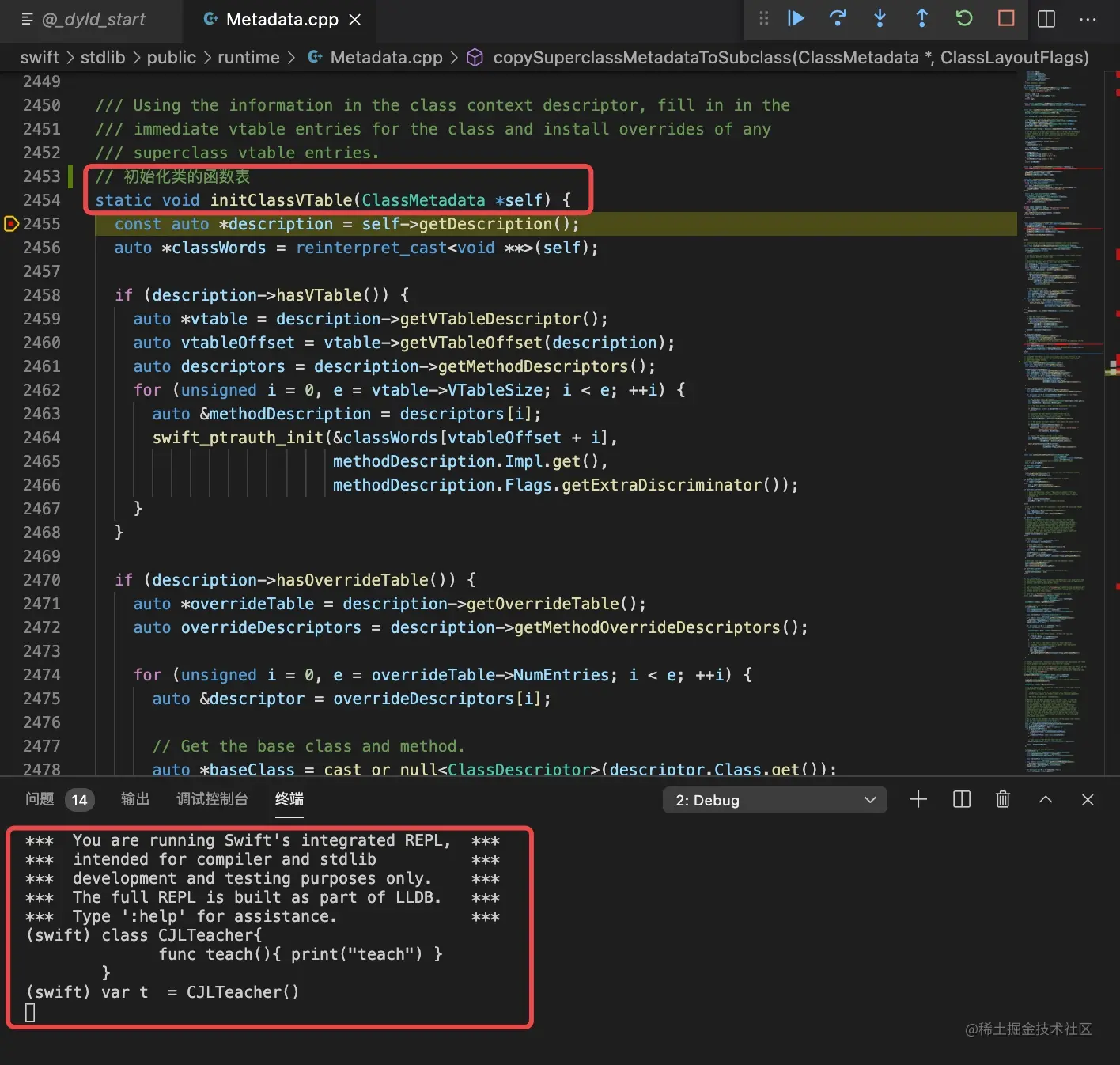The image size is (1120, 1065).
Task: Select the 终端 panel tab
Action: (289, 799)
